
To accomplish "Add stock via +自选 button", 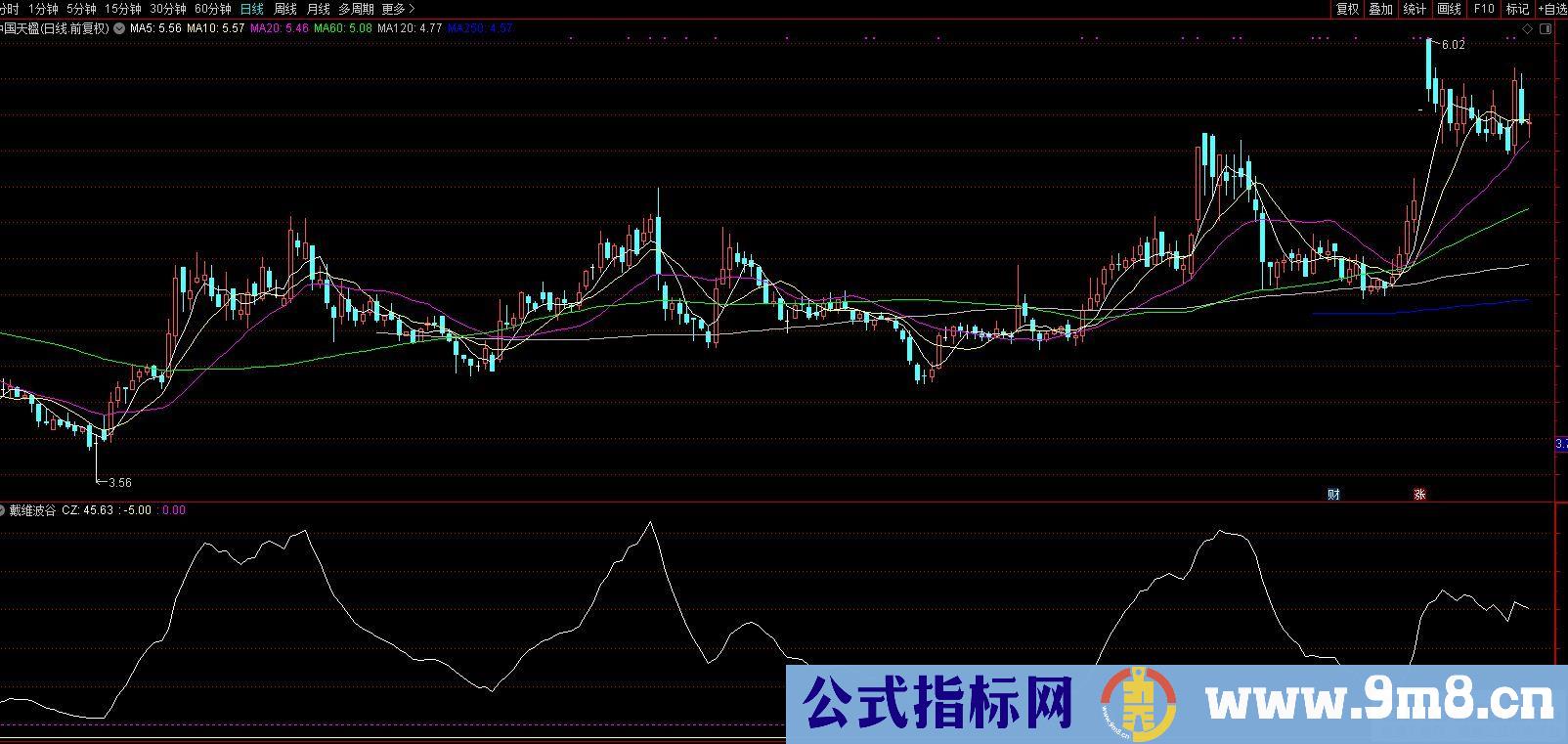I will click(x=1550, y=9).
